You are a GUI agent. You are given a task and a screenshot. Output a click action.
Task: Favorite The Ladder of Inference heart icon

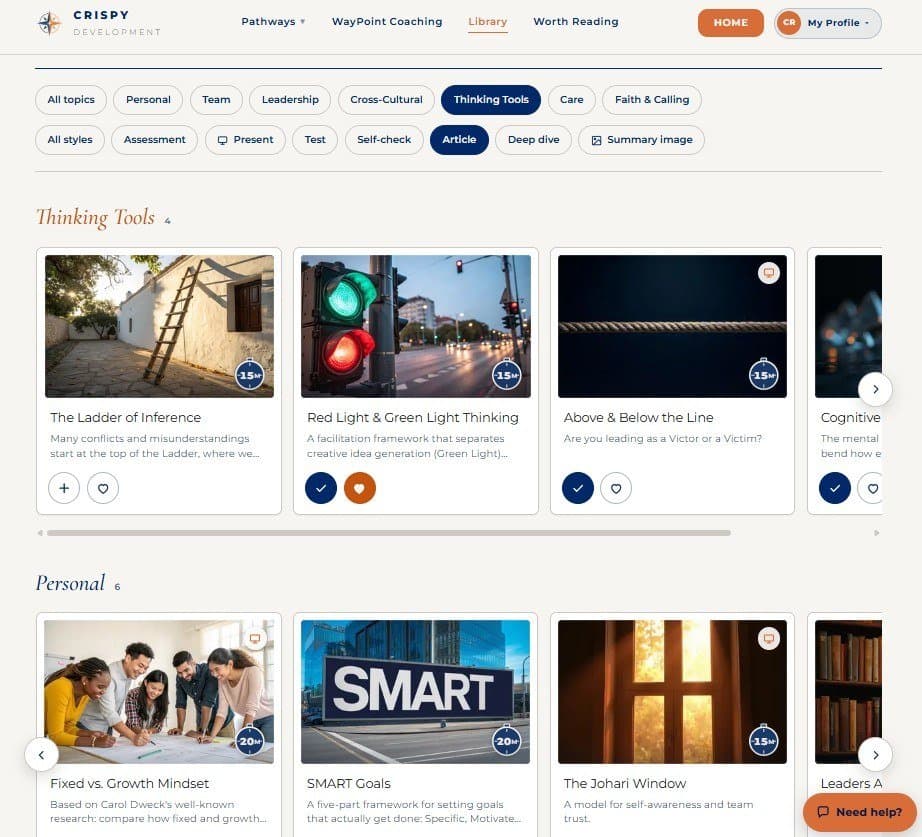point(103,488)
